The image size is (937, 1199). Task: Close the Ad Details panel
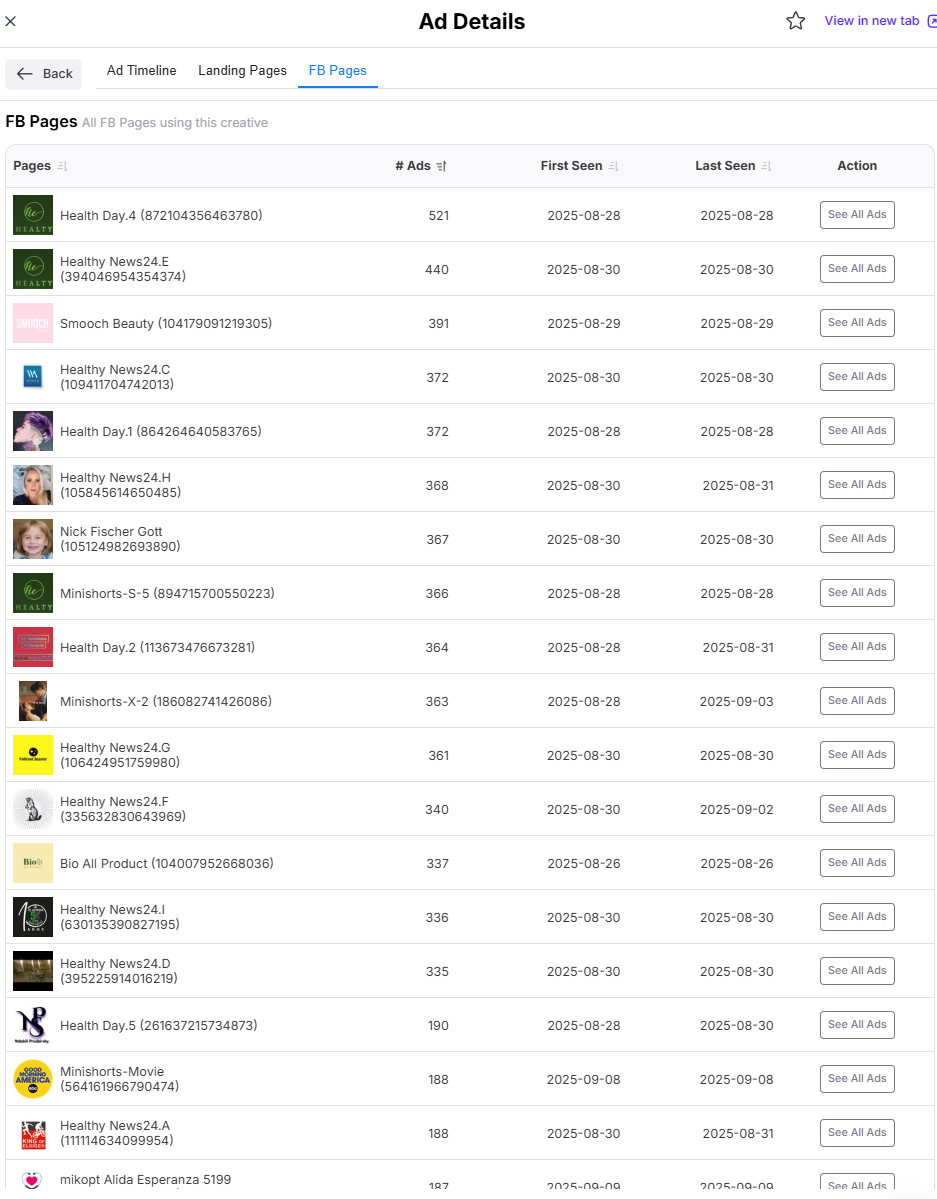pos(11,21)
